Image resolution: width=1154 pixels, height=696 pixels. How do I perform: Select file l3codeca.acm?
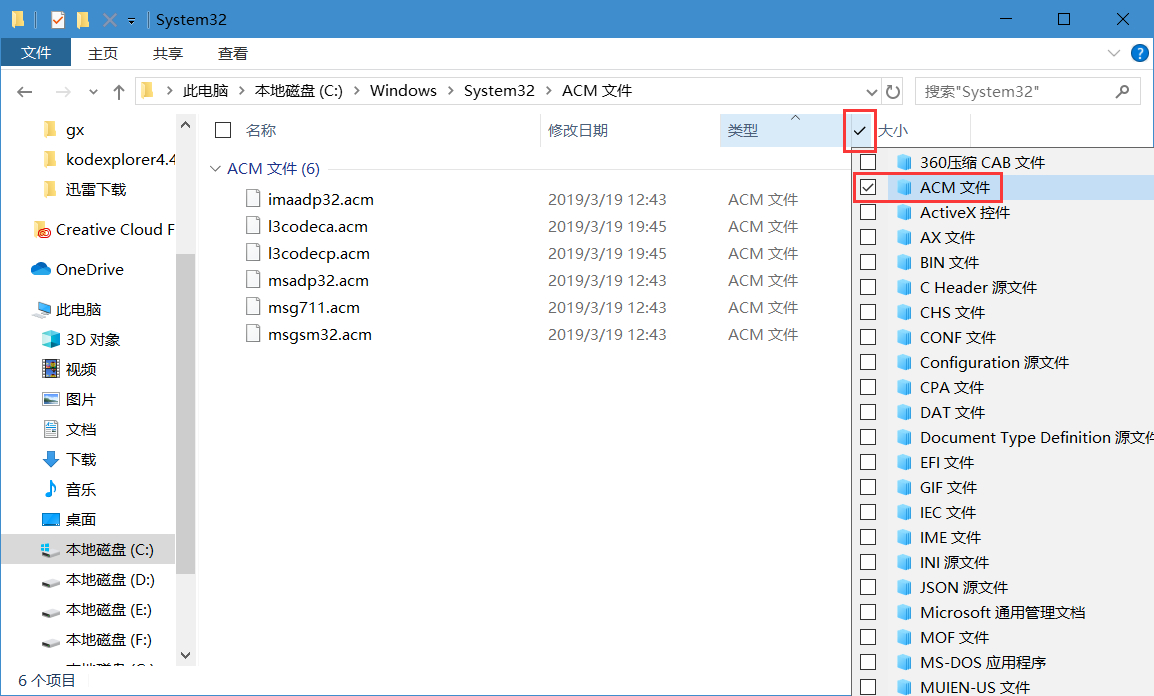[318, 227]
